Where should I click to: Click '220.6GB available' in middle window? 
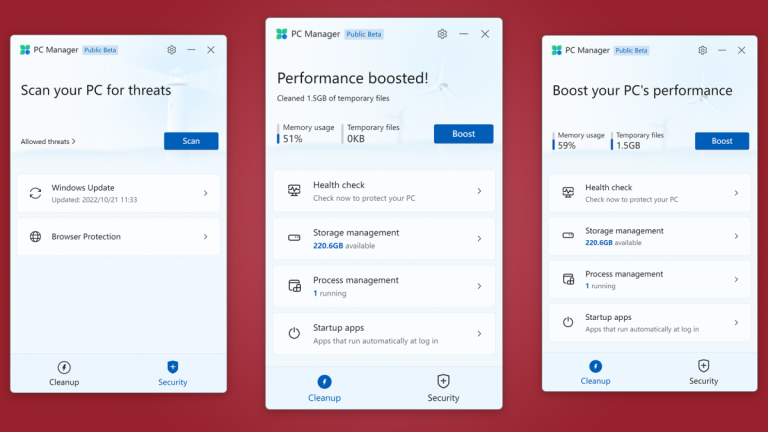click(x=344, y=246)
